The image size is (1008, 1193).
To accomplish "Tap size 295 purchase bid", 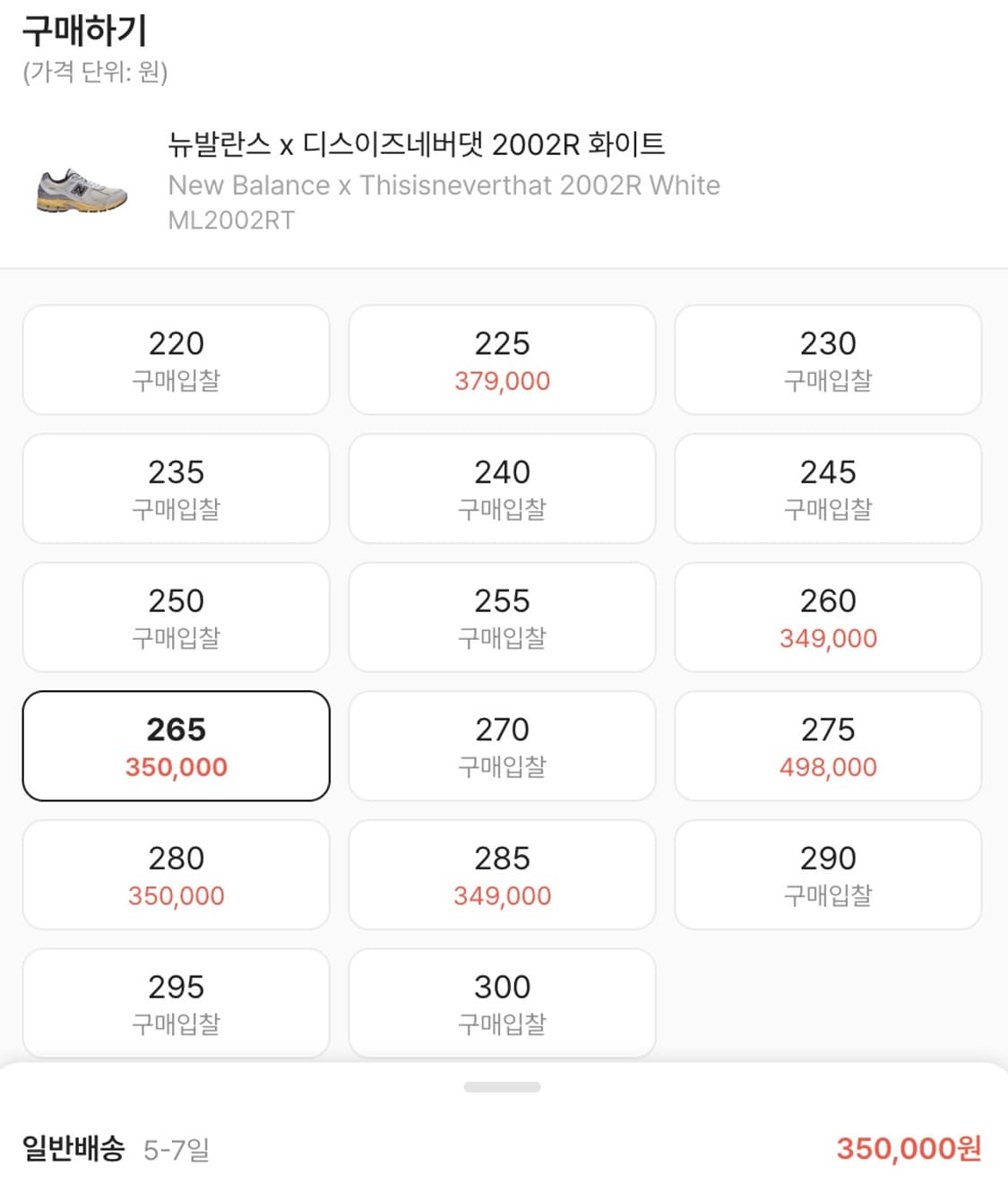I will tap(176, 1003).
